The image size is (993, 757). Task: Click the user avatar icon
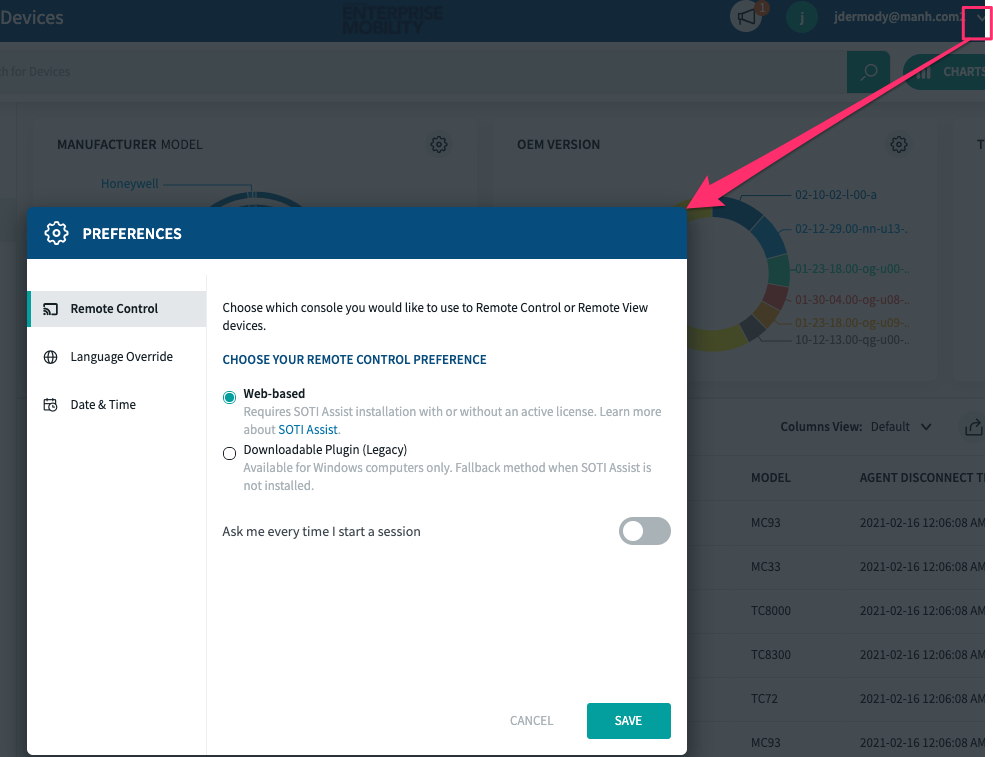[x=801, y=17]
